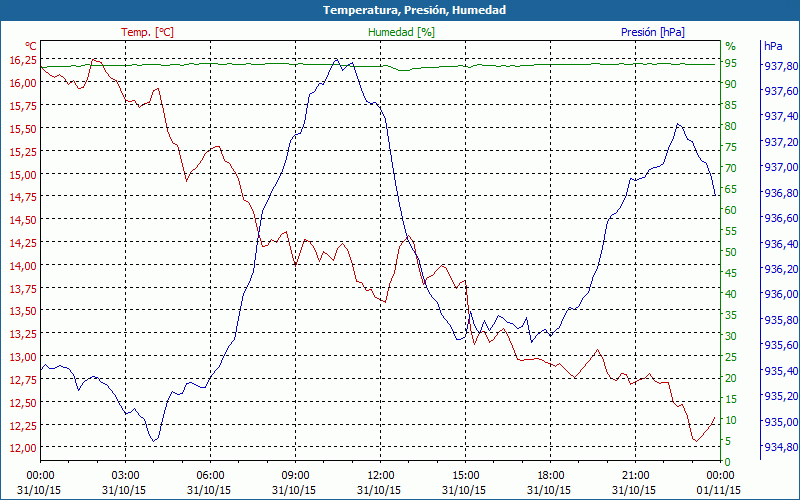The height and width of the screenshot is (500, 800).
Task: Click the 16,25 temperature axis value
Action: (x=23, y=60)
